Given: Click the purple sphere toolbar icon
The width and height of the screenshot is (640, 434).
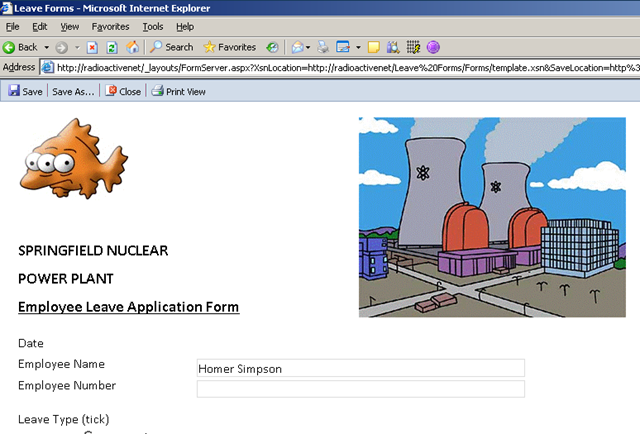Looking at the screenshot, I should coord(433,47).
